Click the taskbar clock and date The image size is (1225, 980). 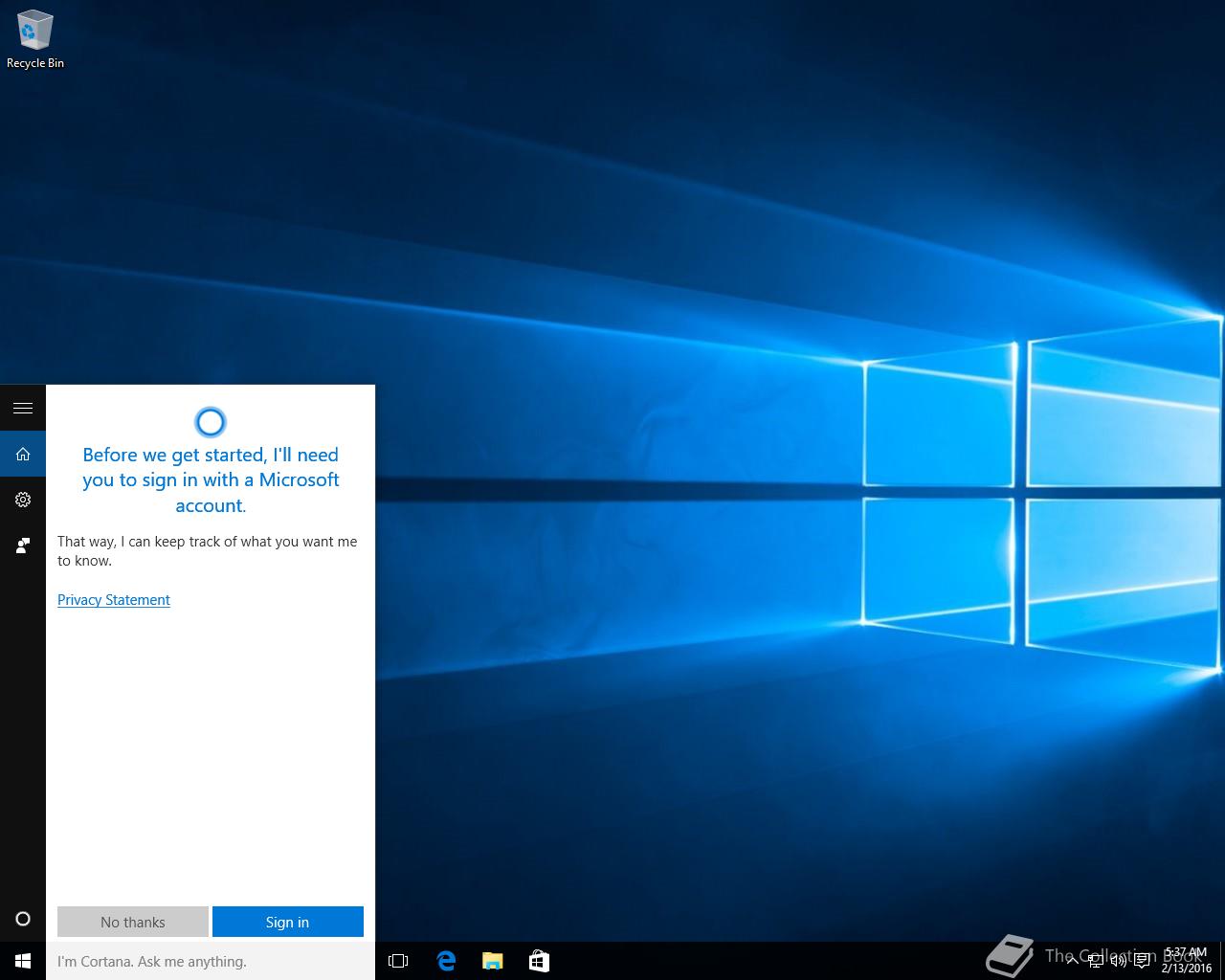1186,961
